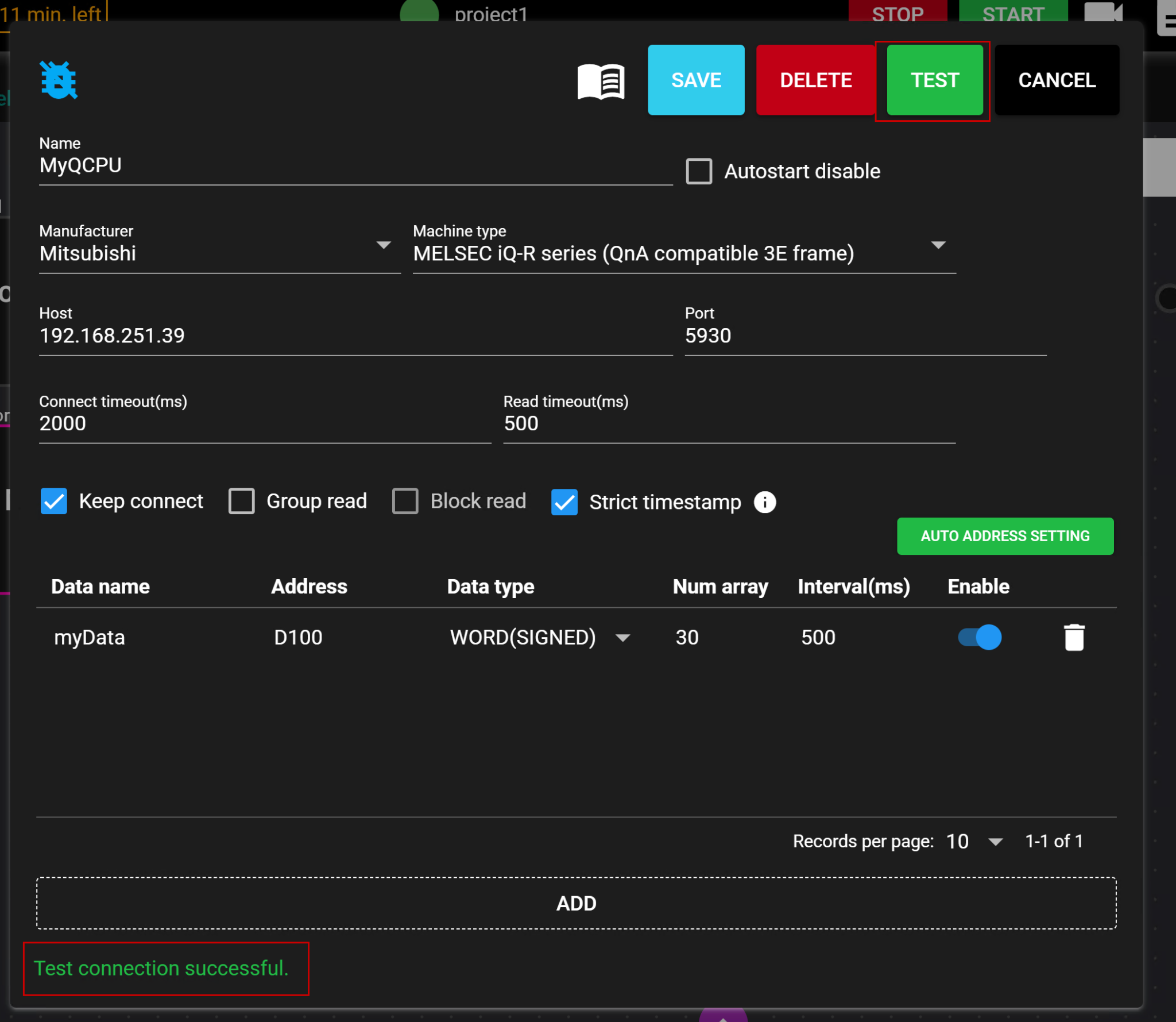Click the camera icon in top bar
The image size is (1176, 1022).
(1102, 11)
